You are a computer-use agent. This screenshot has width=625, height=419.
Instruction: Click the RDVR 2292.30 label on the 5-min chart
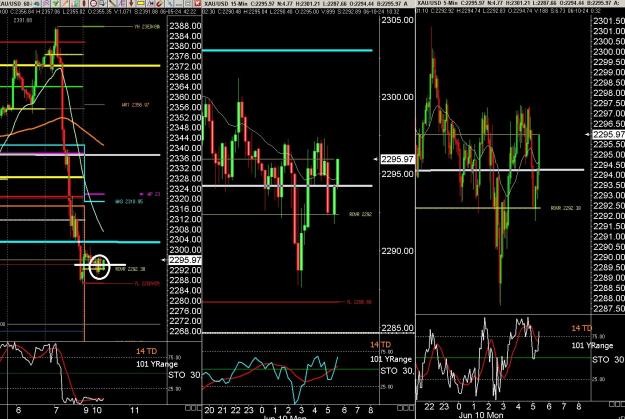coord(566,208)
